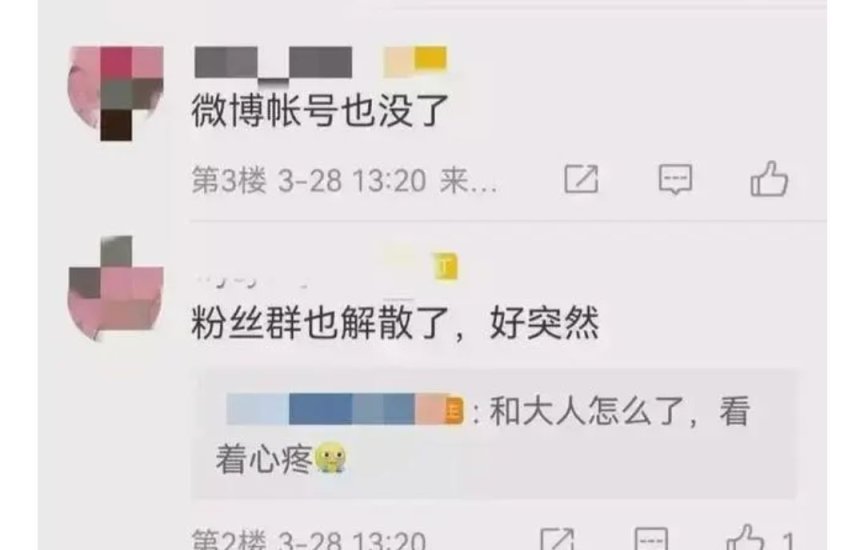Tap the share icon on the 第2楼 comment
Viewport: 864px width, 550px height.
(557, 538)
